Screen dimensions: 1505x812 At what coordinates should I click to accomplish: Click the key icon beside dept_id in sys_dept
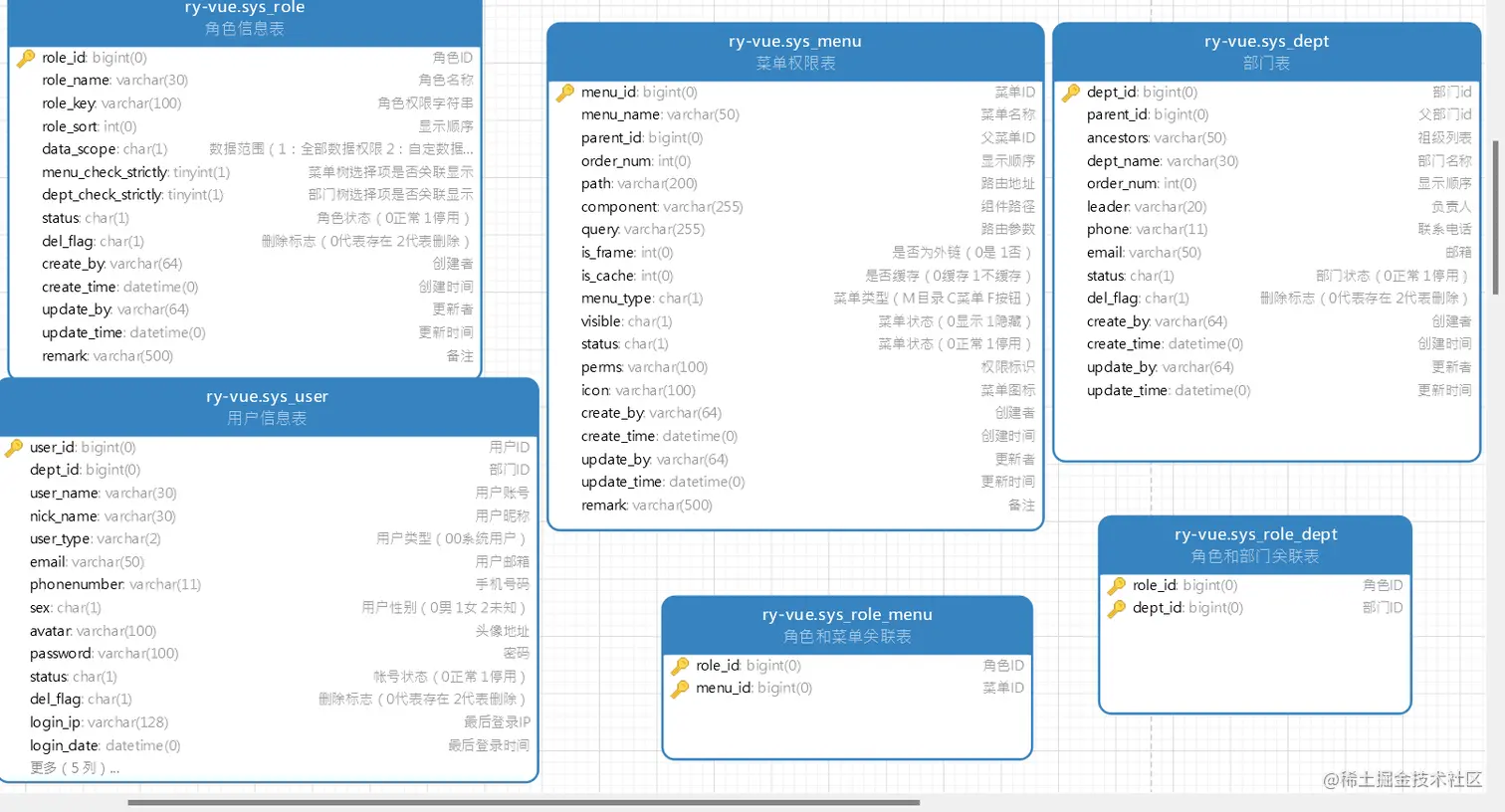coord(1071,93)
